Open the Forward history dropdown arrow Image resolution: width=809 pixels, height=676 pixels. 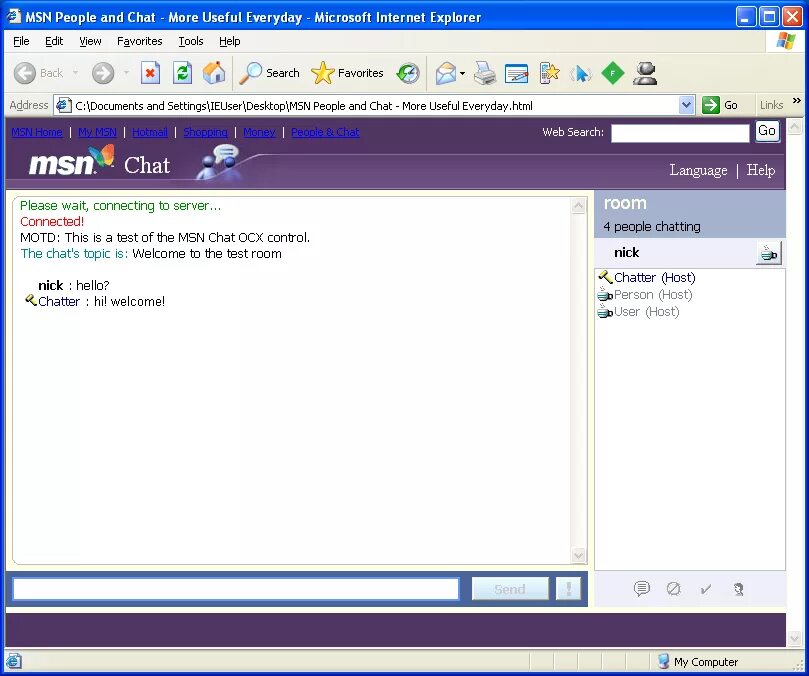click(126, 73)
